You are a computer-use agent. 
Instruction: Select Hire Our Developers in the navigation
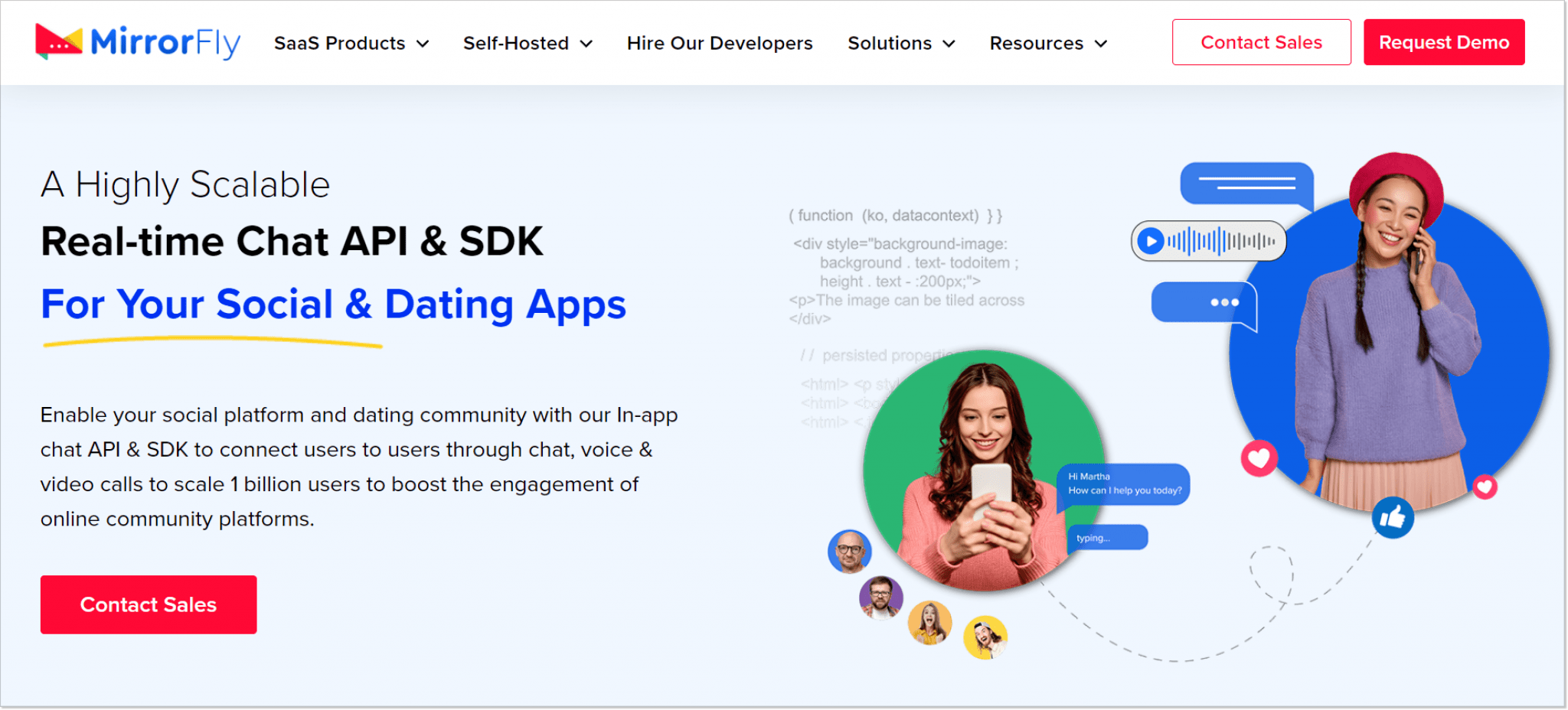[x=719, y=43]
